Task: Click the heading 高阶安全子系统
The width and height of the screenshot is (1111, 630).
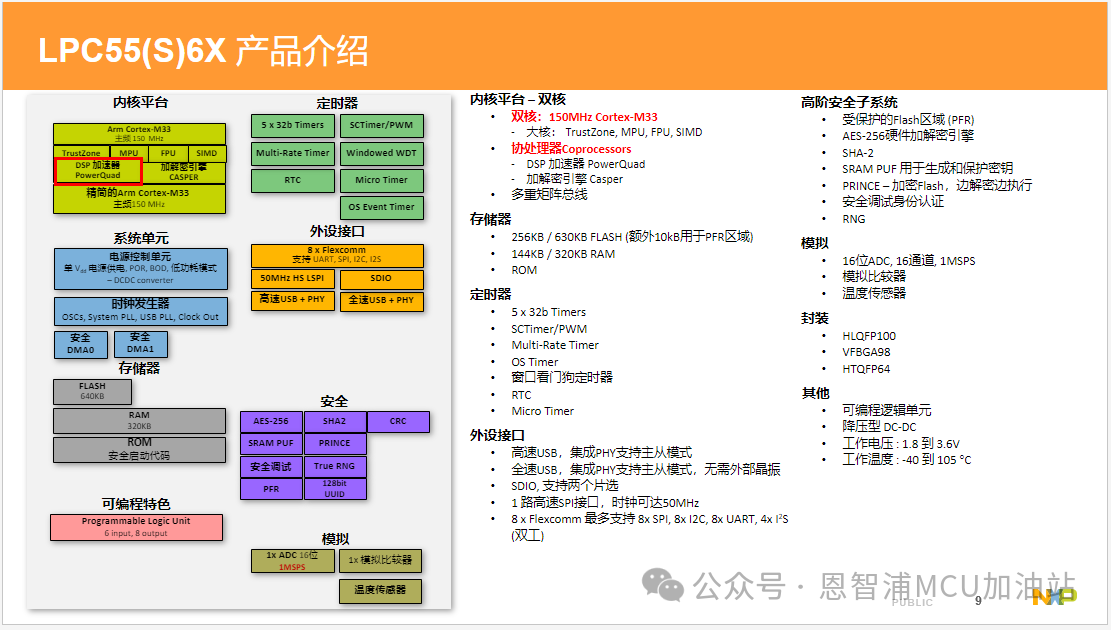Action: [x=849, y=102]
